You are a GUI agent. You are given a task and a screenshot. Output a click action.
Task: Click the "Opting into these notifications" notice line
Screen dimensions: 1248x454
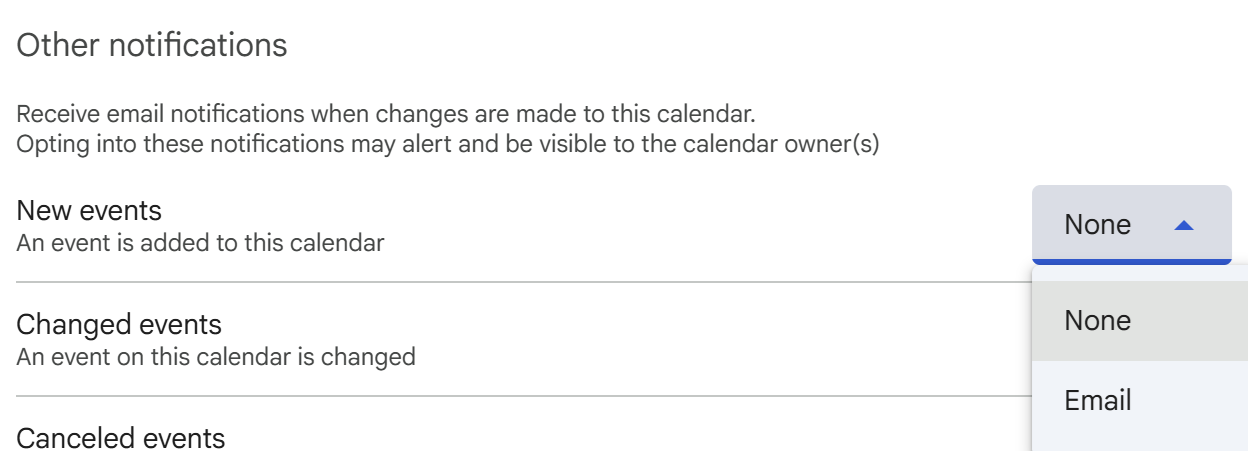(447, 144)
